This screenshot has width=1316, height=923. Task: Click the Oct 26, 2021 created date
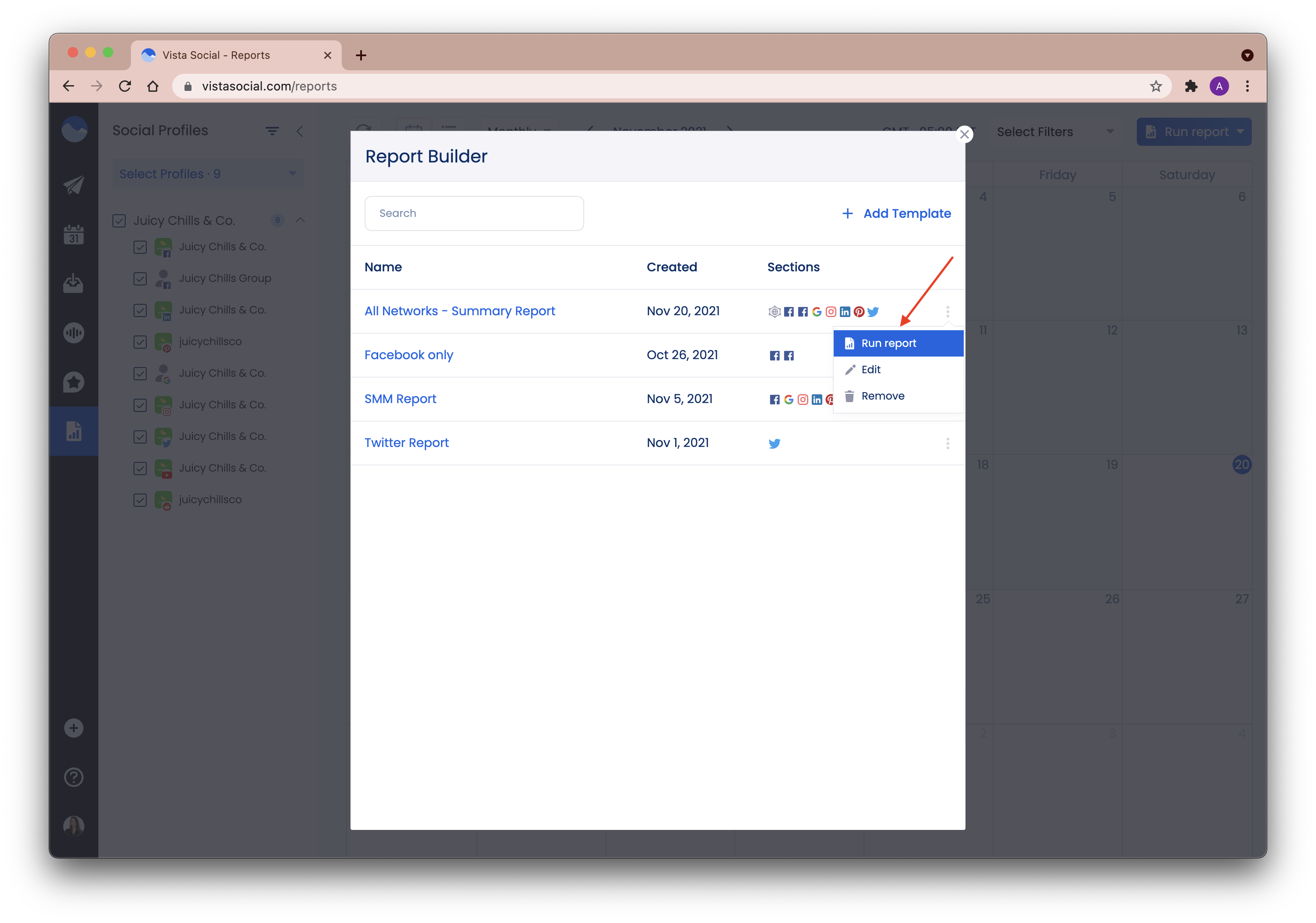pos(682,355)
